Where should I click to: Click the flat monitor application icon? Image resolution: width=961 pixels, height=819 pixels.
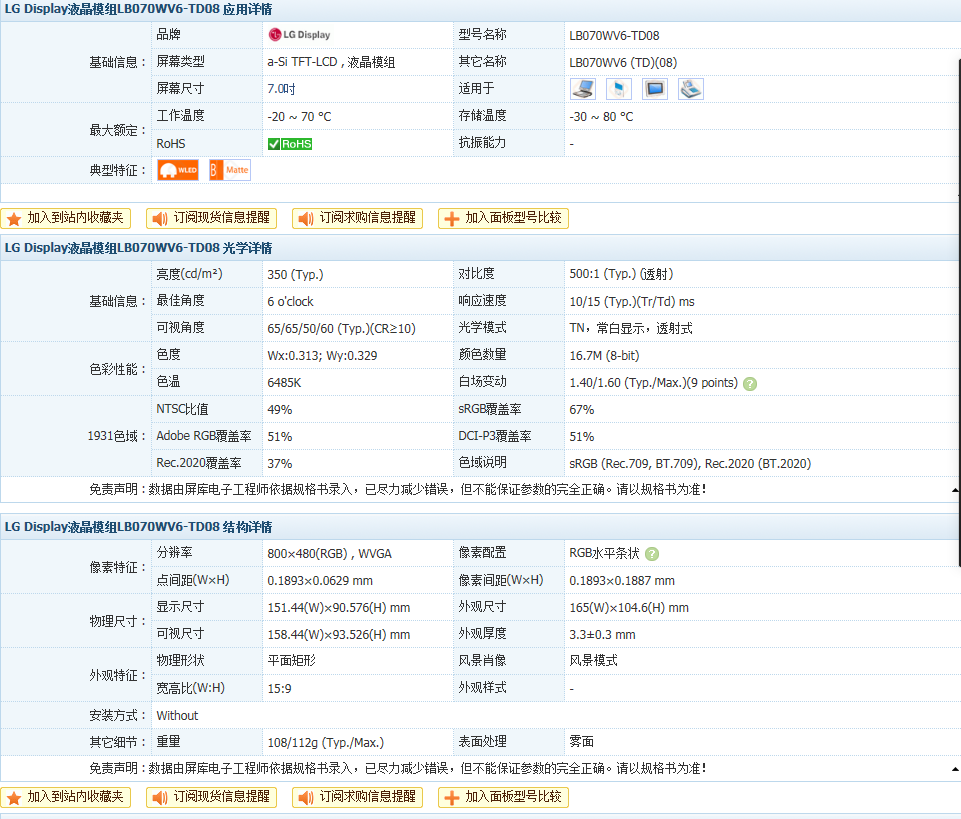[x=655, y=89]
